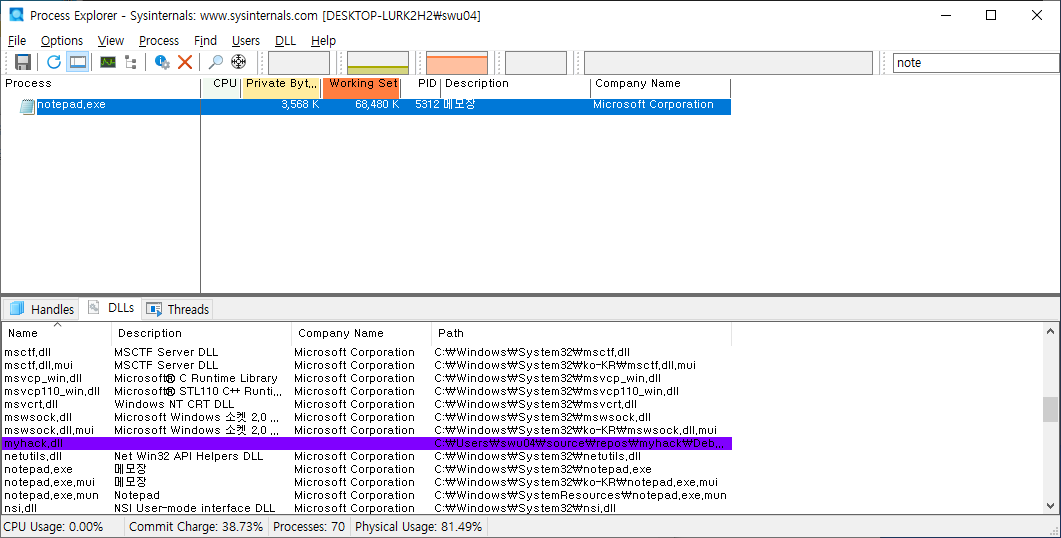
Task: Select the msctf.dll.mui row
Action: 366,365
